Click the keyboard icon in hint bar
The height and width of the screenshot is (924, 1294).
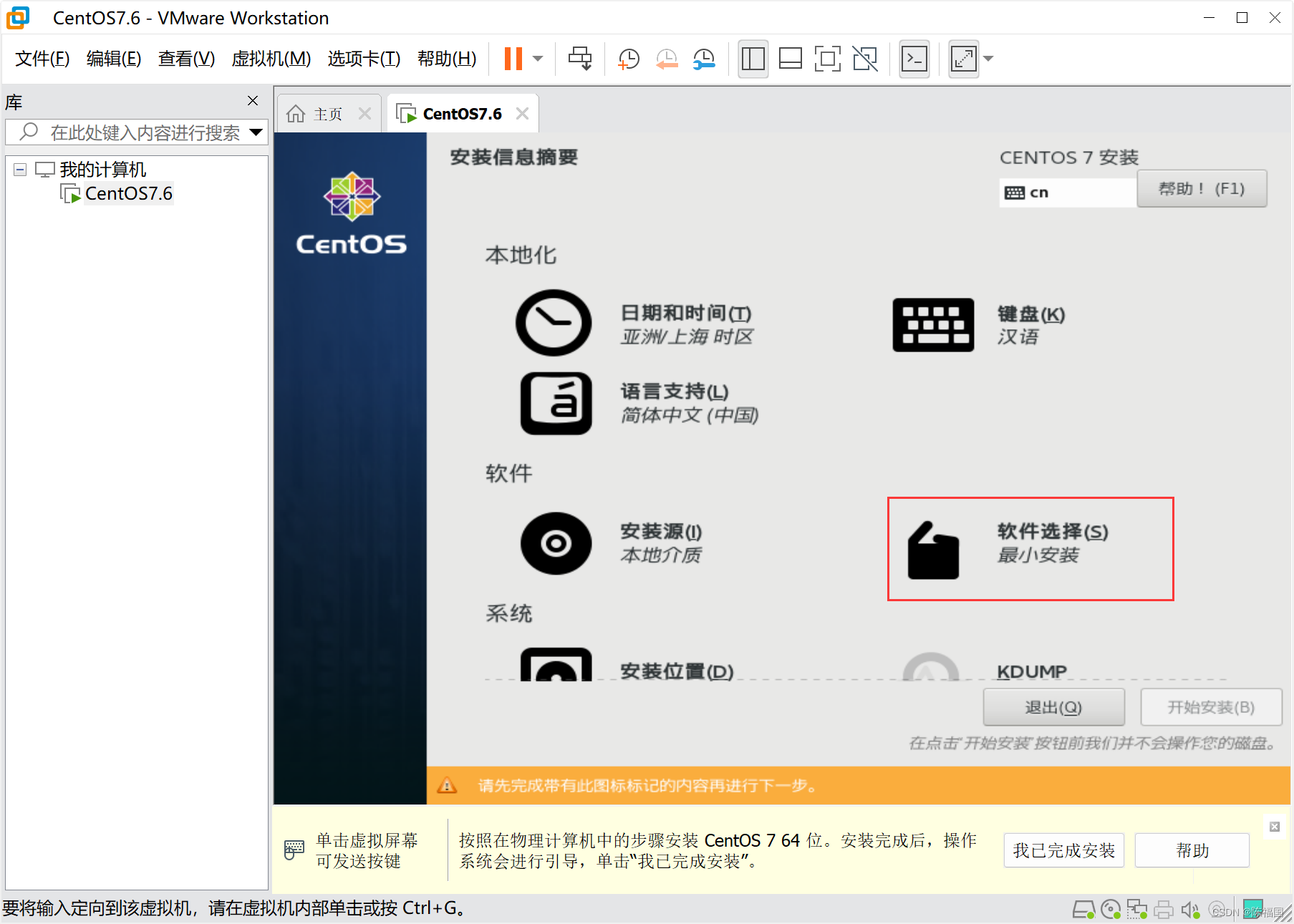click(294, 850)
